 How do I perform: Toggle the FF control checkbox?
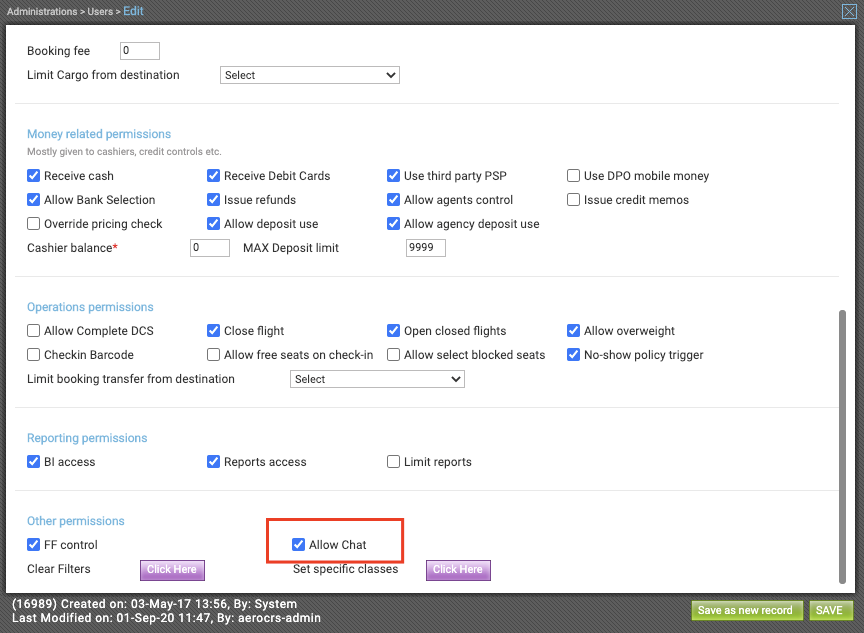point(34,544)
